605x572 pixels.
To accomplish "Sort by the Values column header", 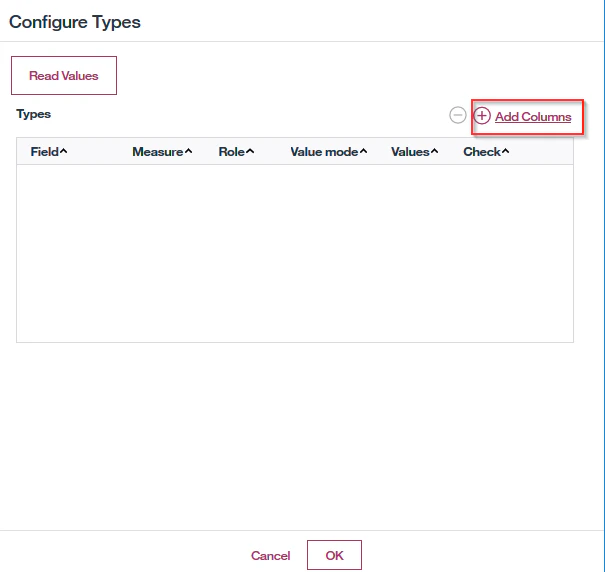I will pyautogui.click(x=414, y=152).
